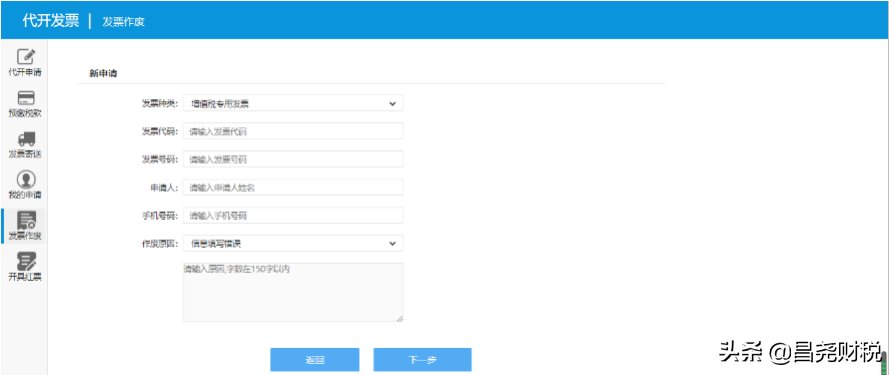Click the 发票号码 input field

point(293,159)
